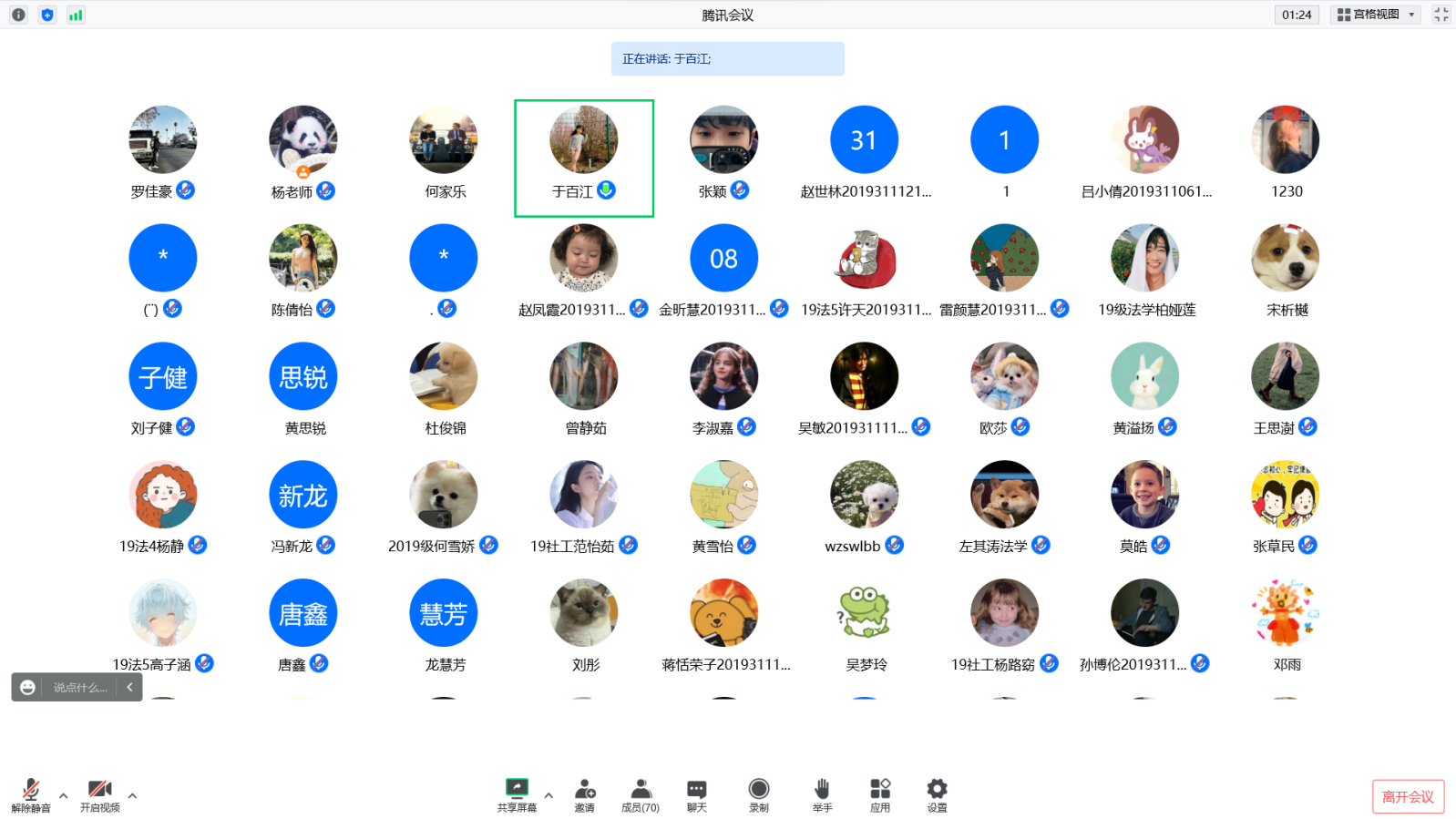The height and width of the screenshot is (819, 1456).
Task: Expand audio options arrow beside microphone
Action: tap(64, 795)
